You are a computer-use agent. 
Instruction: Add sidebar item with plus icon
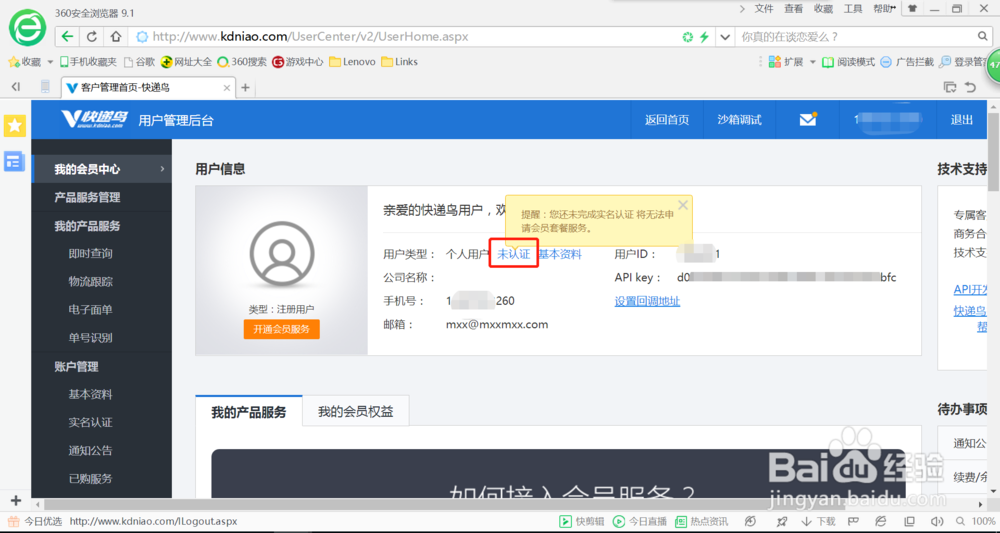click(16, 500)
